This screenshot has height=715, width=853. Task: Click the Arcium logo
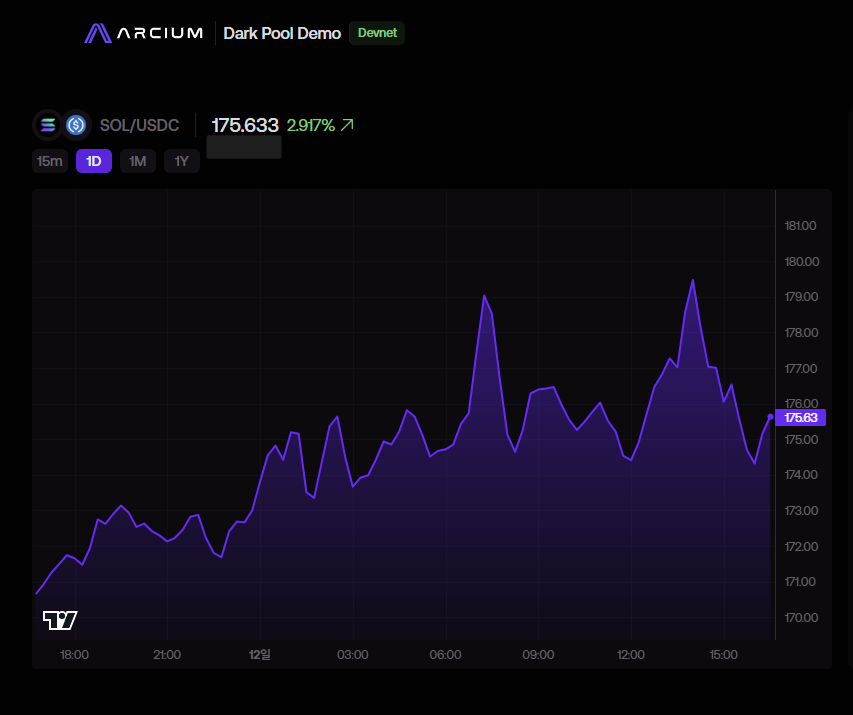click(x=144, y=33)
